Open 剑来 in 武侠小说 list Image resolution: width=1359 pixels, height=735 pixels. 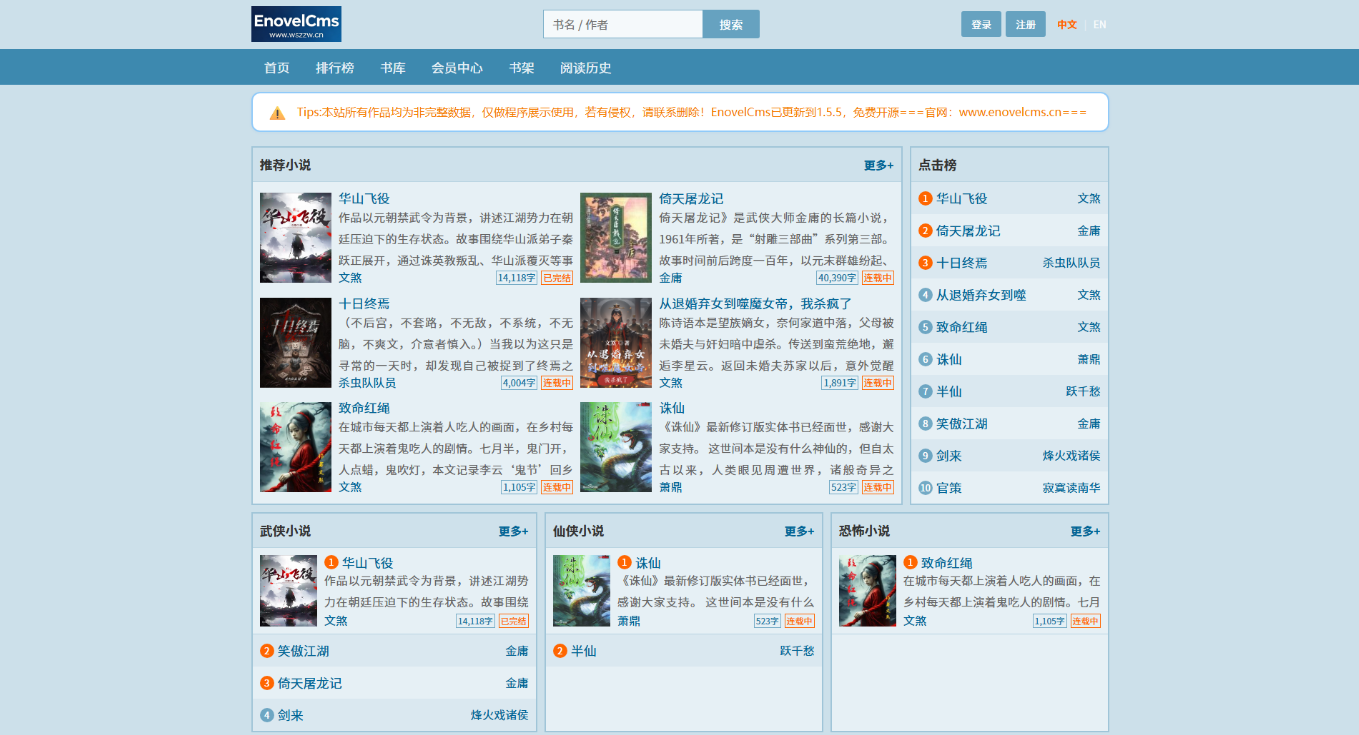tap(291, 715)
